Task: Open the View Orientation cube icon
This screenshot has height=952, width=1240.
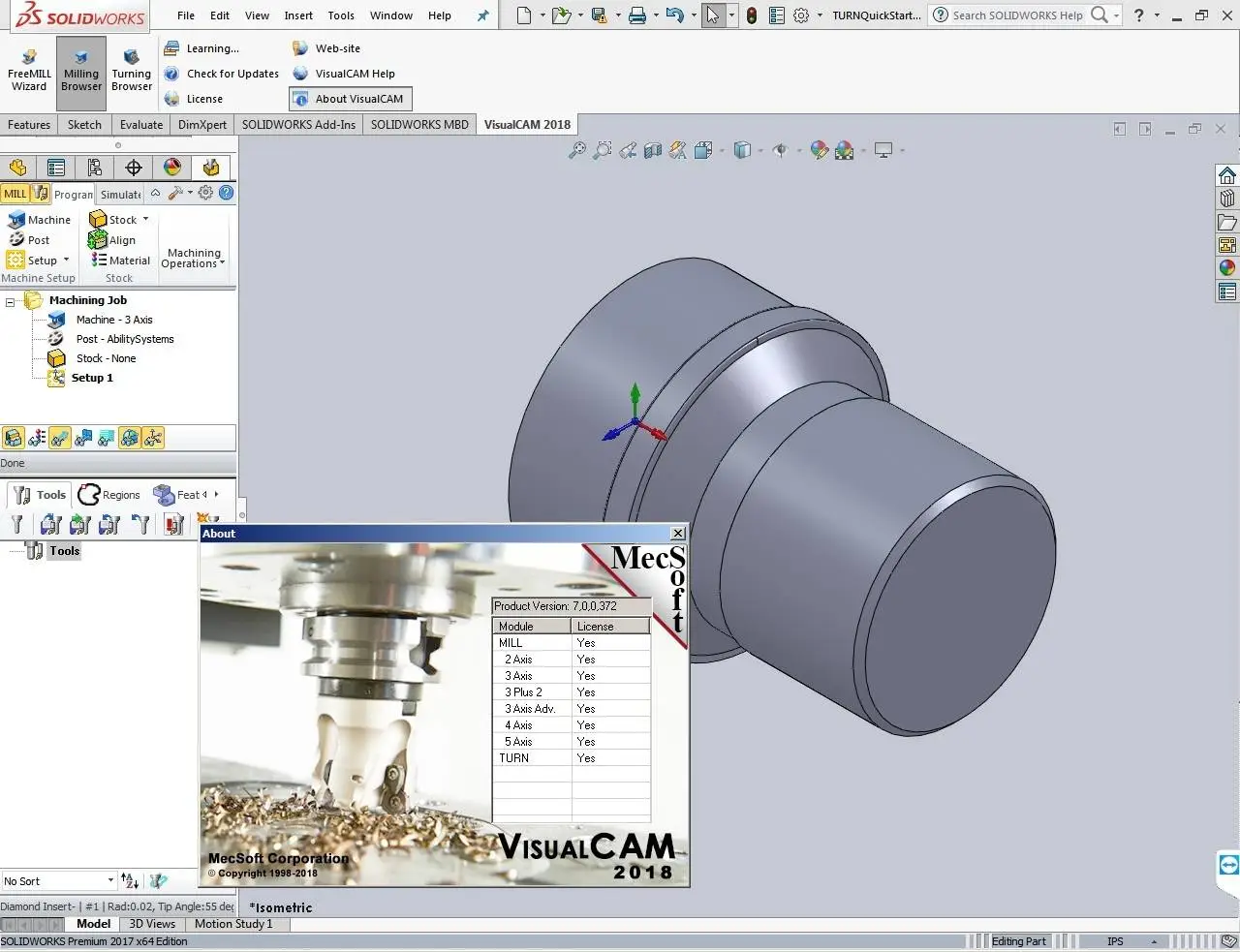Action: (742, 150)
